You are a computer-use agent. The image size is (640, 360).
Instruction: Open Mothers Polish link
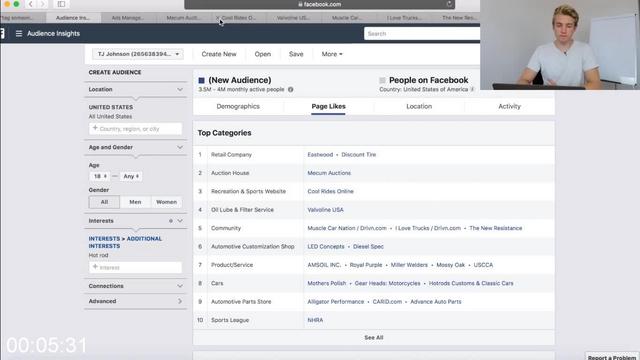point(327,283)
